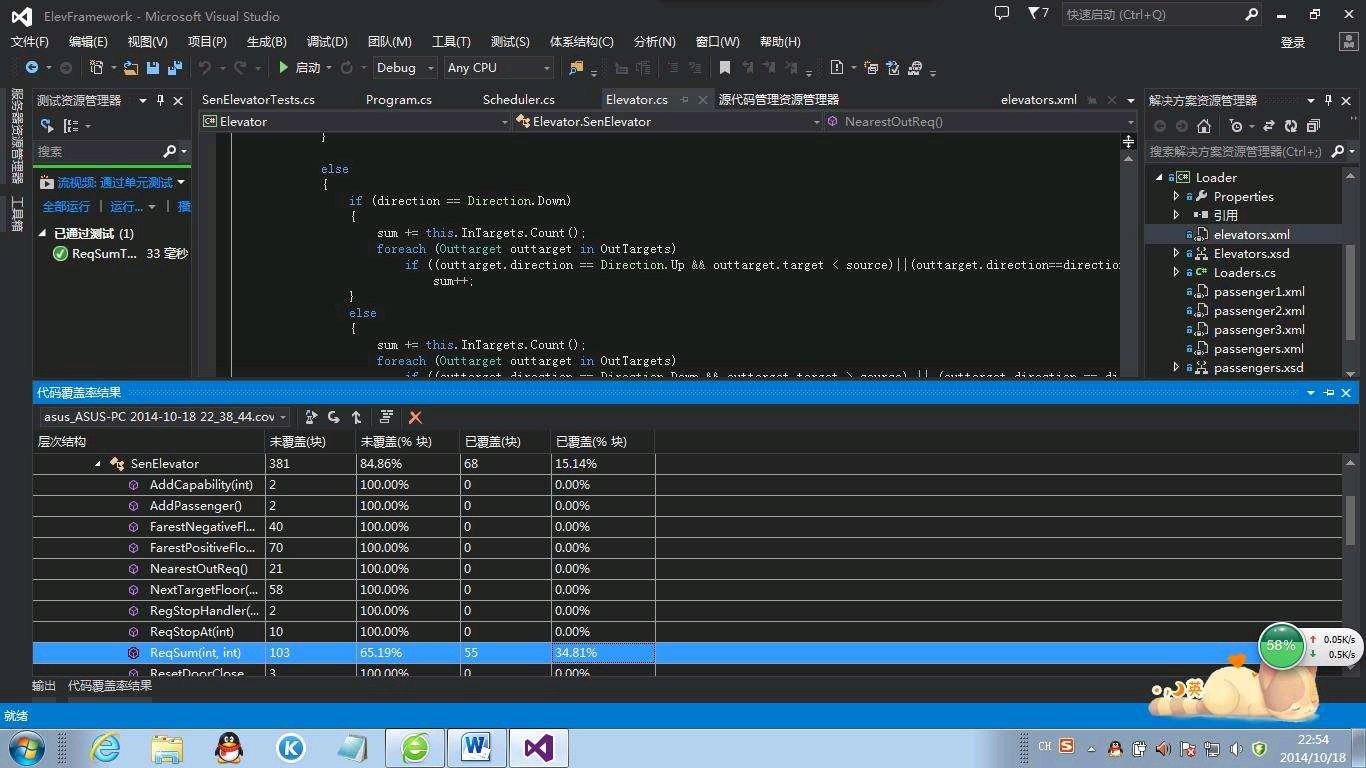Click the green Start debugging button

285,68
